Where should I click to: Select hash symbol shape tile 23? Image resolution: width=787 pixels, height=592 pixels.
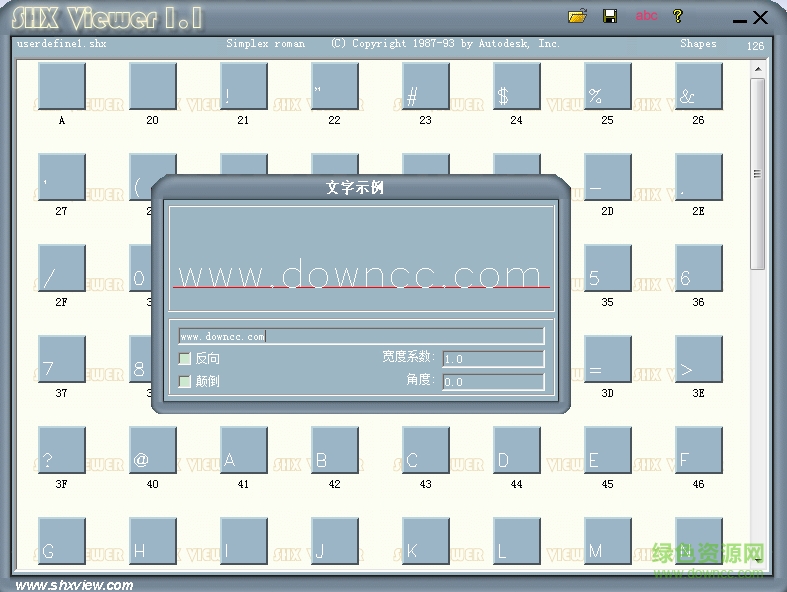coord(426,86)
